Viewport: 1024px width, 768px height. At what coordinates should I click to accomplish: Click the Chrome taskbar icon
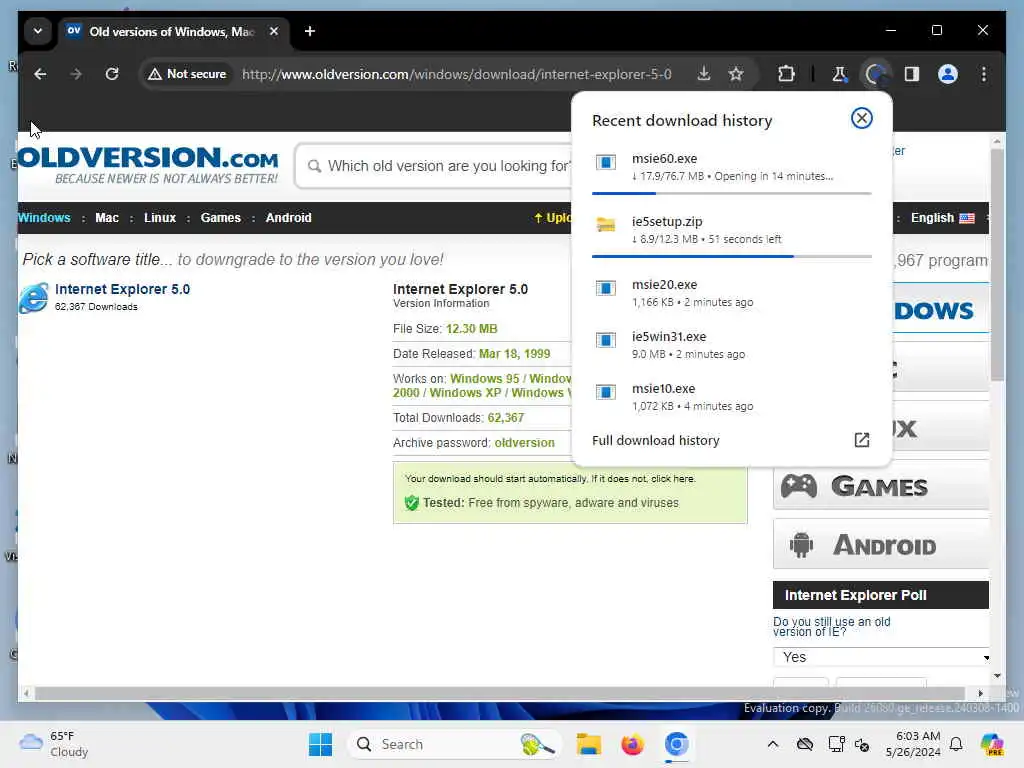677,744
